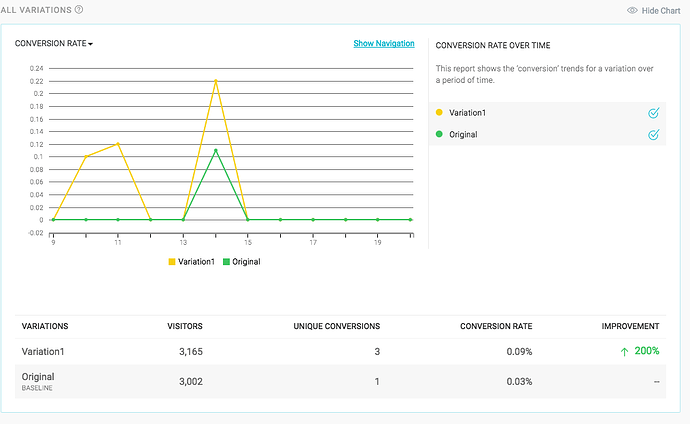Select the Original baseline row name
The height and width of the screenshot is (424, 690).
point(38,377)
